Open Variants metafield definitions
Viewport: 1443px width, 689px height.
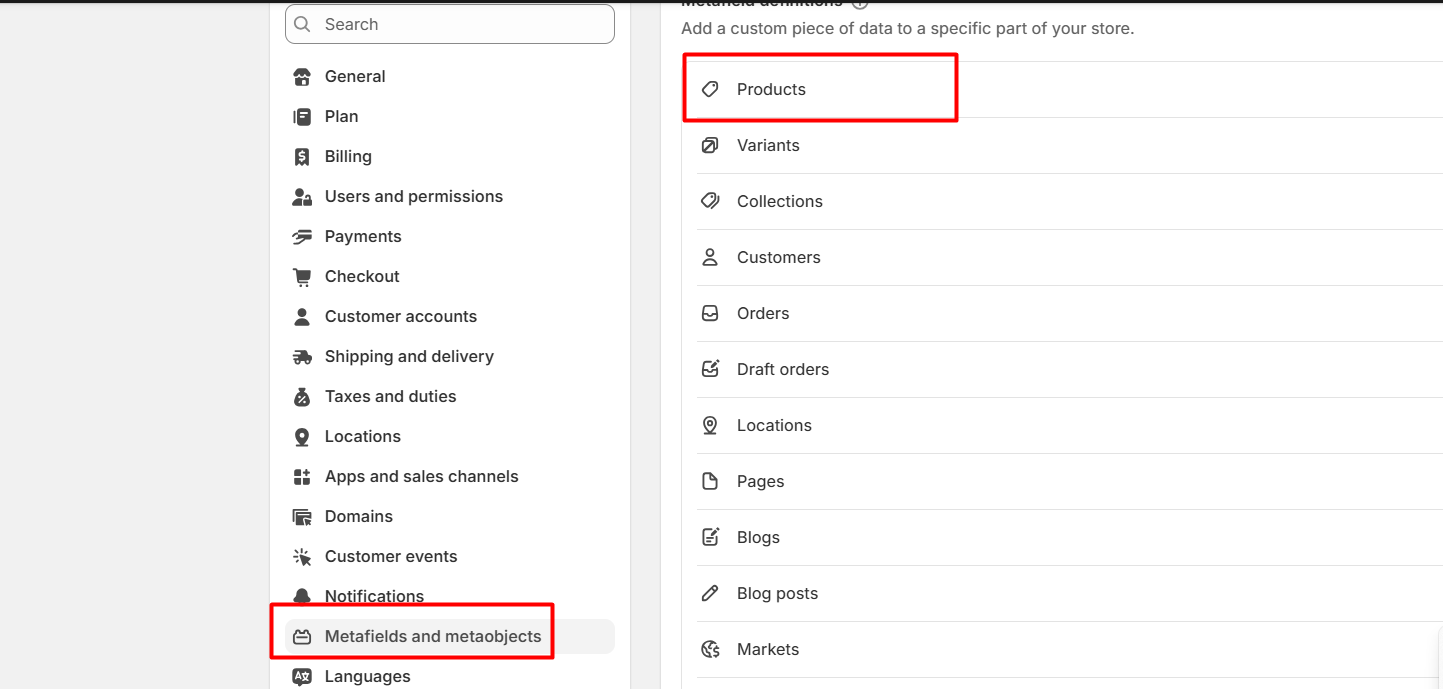coord(768,146)
